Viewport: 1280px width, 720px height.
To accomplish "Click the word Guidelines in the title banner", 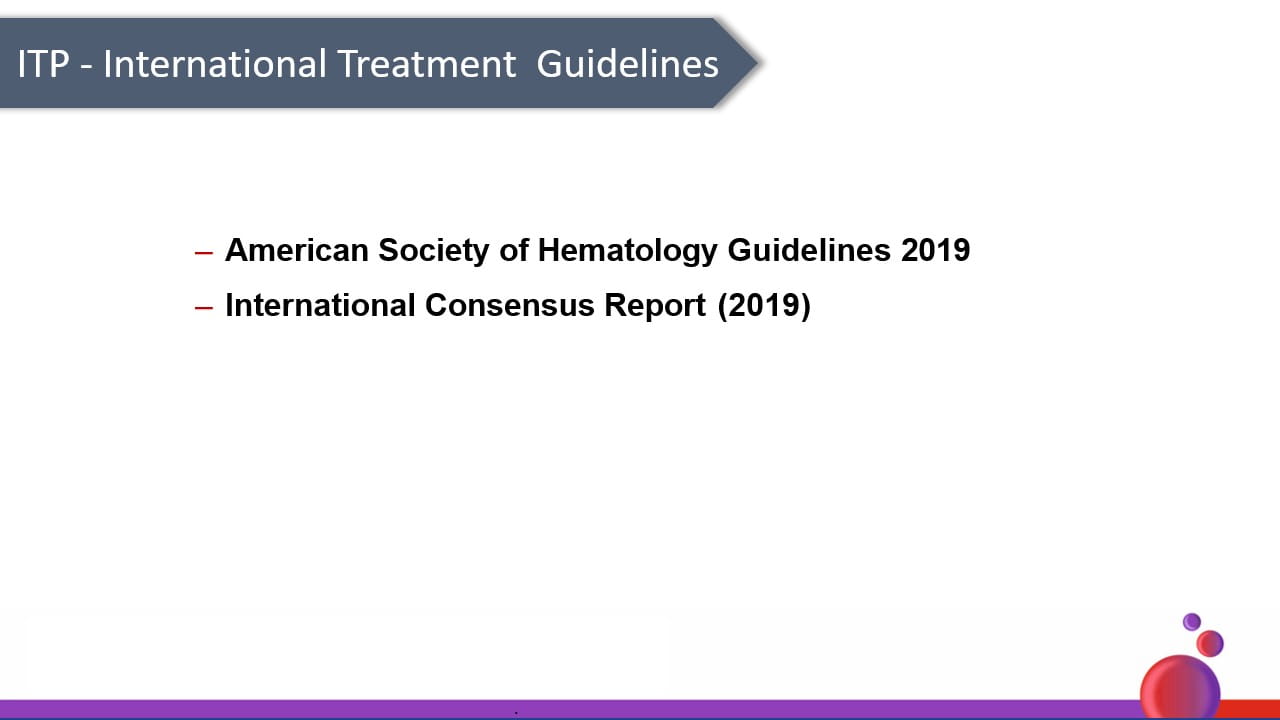I will tap(627, 64).
